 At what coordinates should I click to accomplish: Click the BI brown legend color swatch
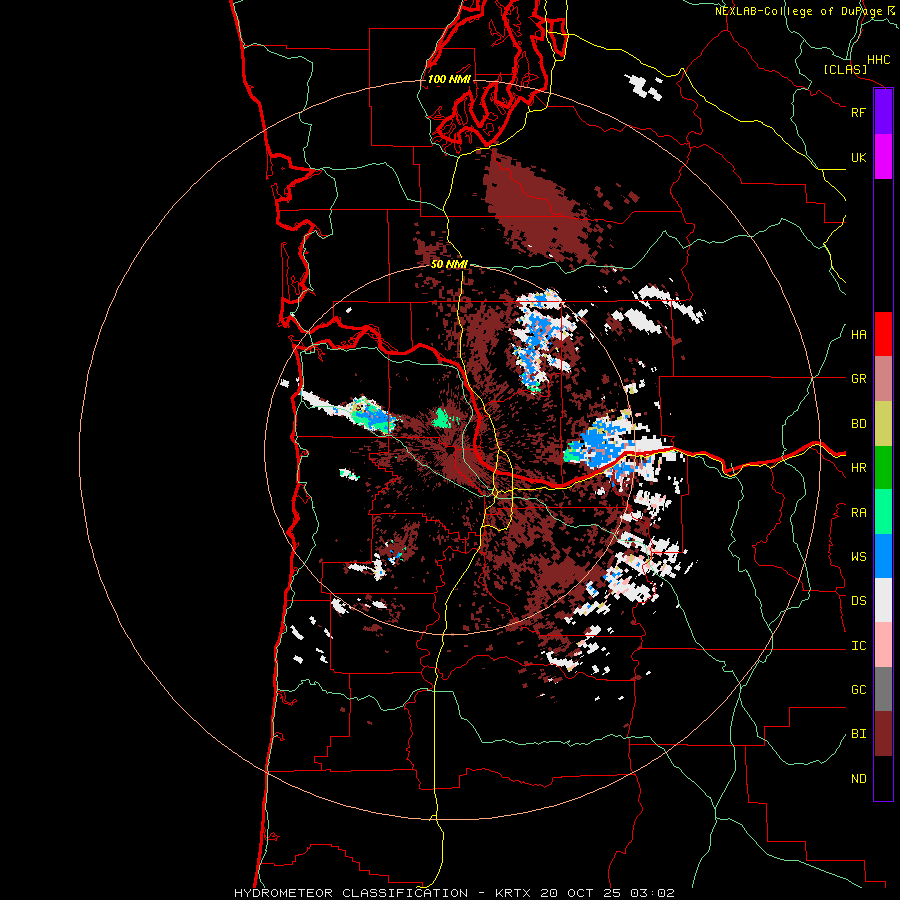(883, 734)
